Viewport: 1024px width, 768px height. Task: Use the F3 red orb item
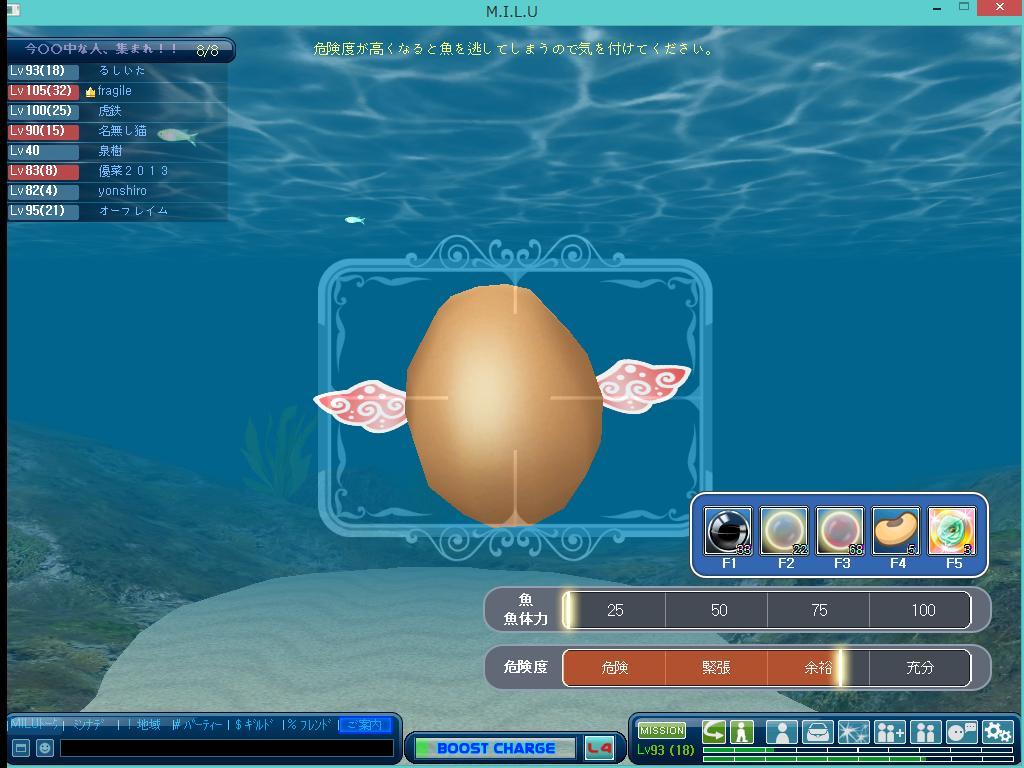pyautogui.click(x=840, y=531)
